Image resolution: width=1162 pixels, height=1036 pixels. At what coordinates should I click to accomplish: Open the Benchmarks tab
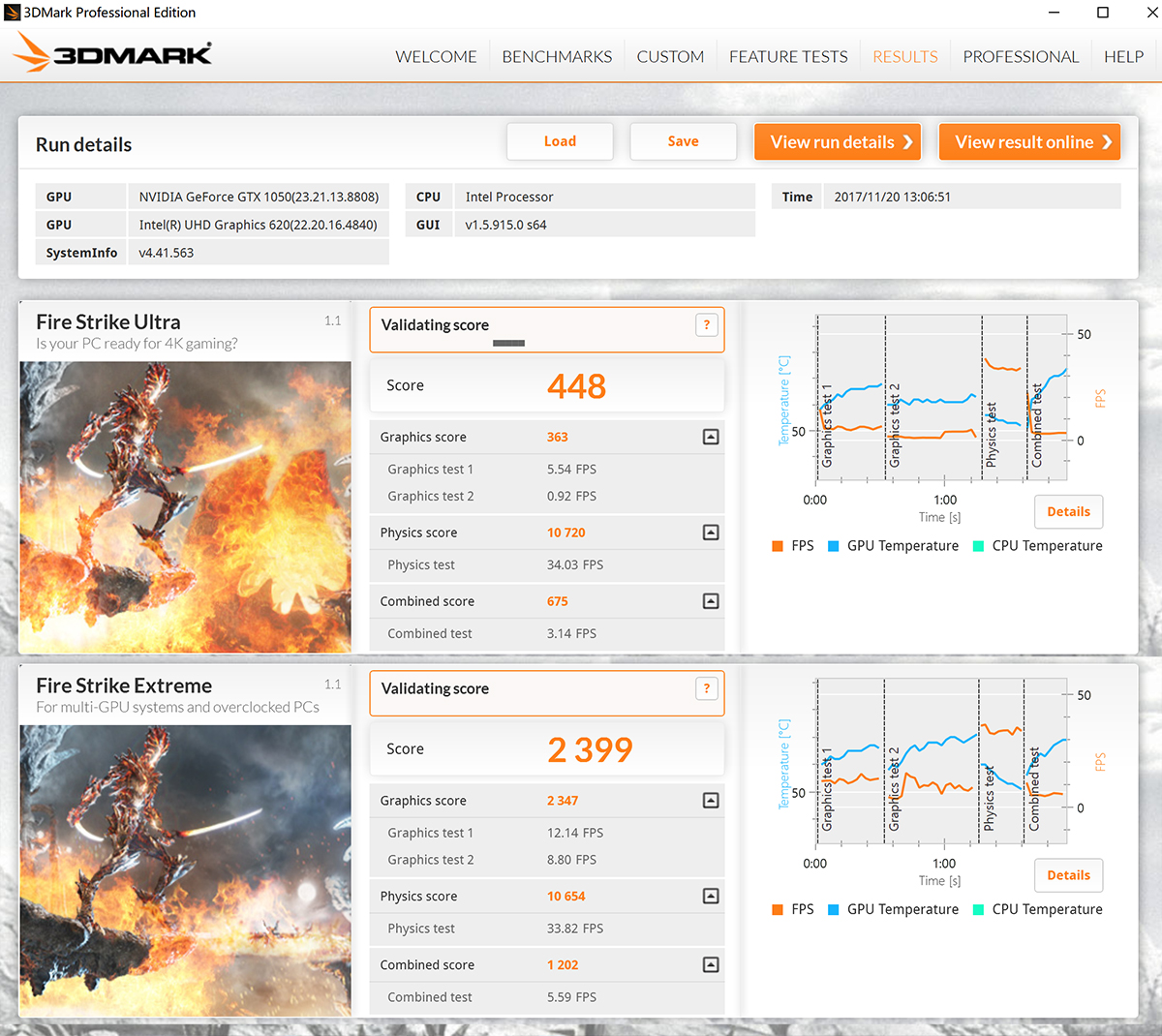click(557, 57)
